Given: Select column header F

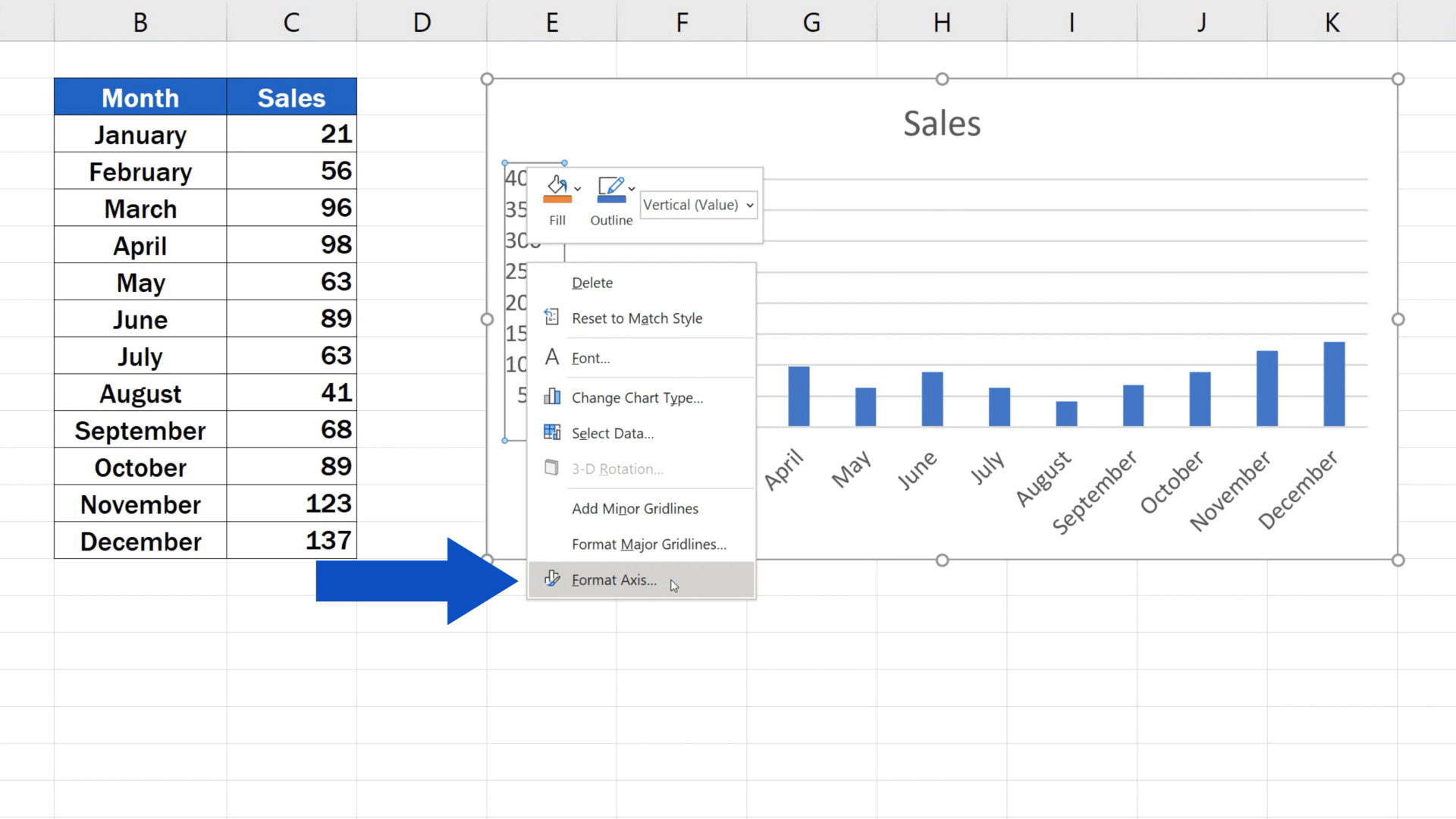Looking at the screenshot, I should coord(682,22).
